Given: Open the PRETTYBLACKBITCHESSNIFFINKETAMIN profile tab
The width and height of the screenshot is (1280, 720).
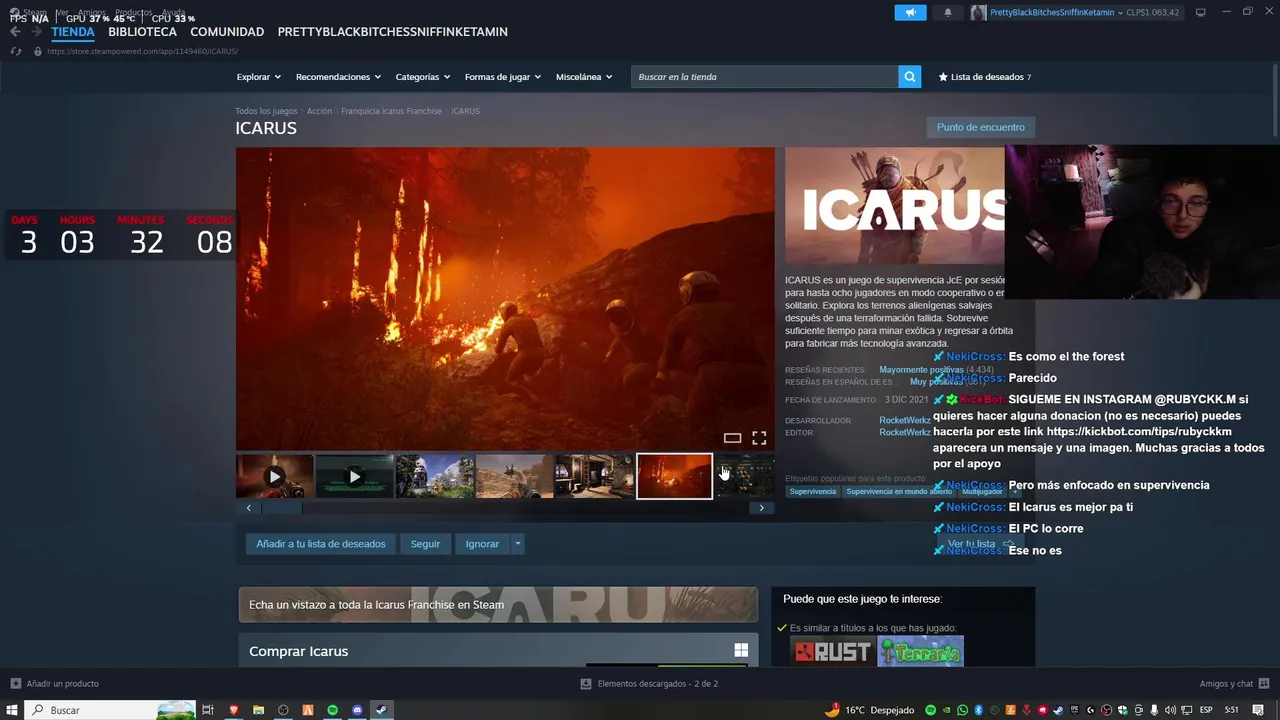Looking at the screenshot, I should pos(393,32).
